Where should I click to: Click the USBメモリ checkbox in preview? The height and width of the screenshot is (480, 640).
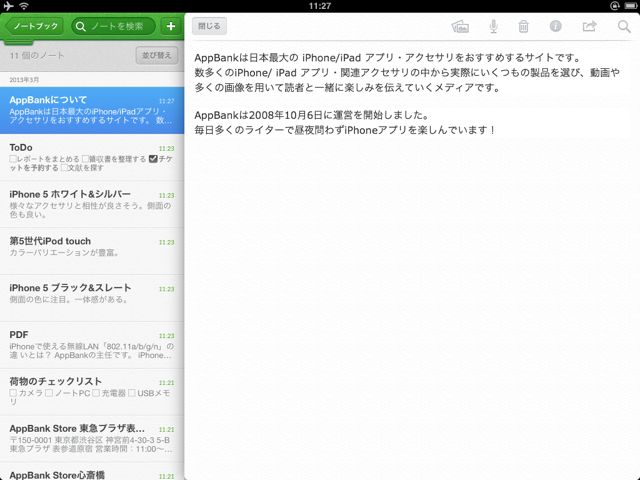pos(132,393)
